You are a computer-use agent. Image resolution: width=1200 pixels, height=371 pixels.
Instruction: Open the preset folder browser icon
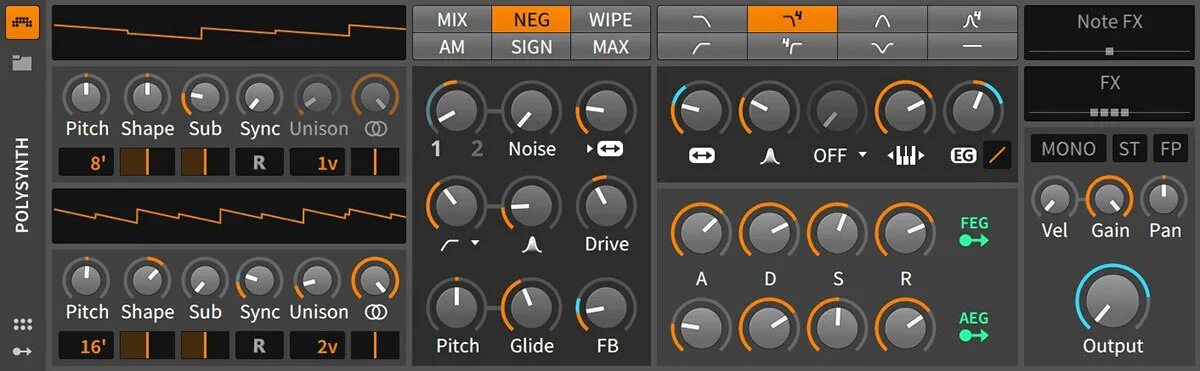click(22, 63)
